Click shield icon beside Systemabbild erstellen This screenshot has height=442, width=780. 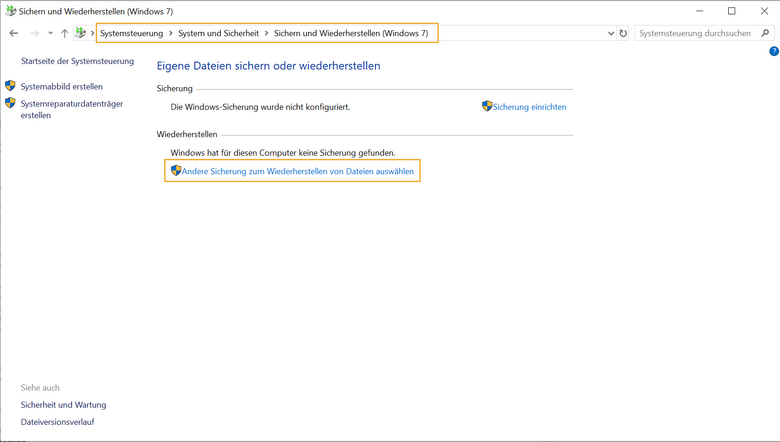(10, 86)
